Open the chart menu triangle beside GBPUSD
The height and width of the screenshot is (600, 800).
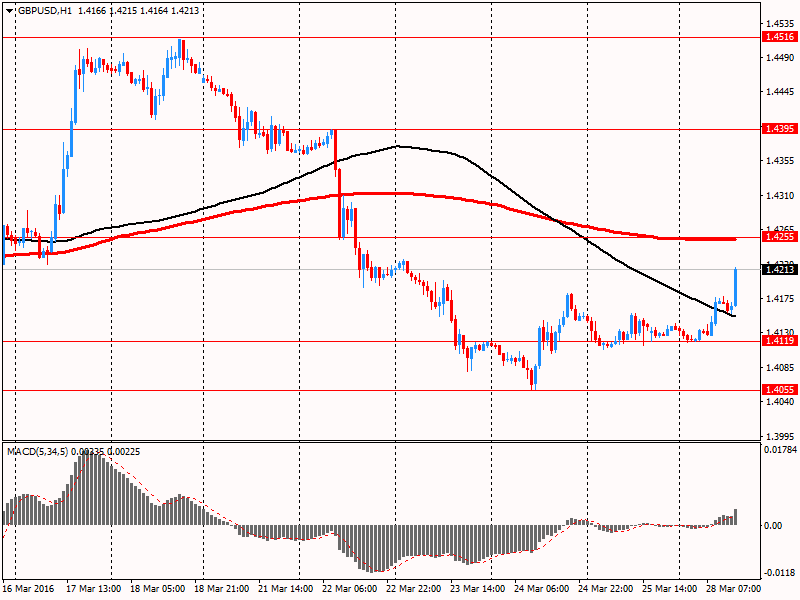coord(10,11)
